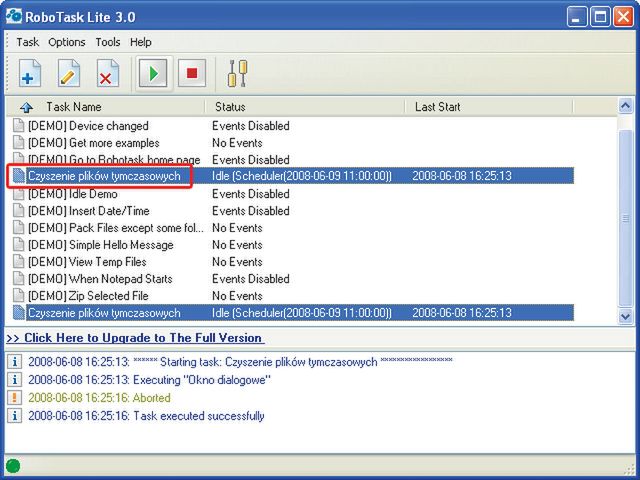This screenshot has width=640, height=480.
Task: Select task [DEMO] Idle Demo
Action: point(73,194)
